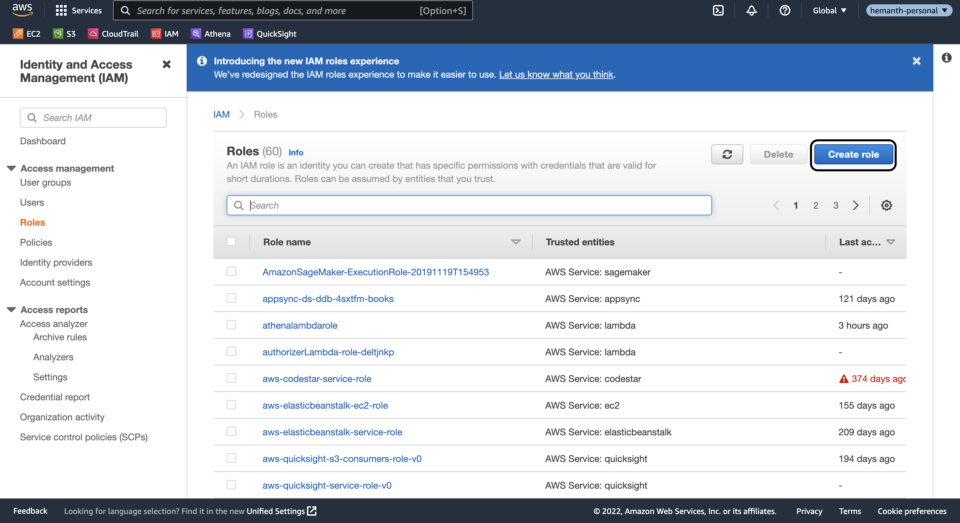Open Service control policies (SCPs)
Image resolution: width=960 pixels, height=523 pixels.
[x=83, y=437]
